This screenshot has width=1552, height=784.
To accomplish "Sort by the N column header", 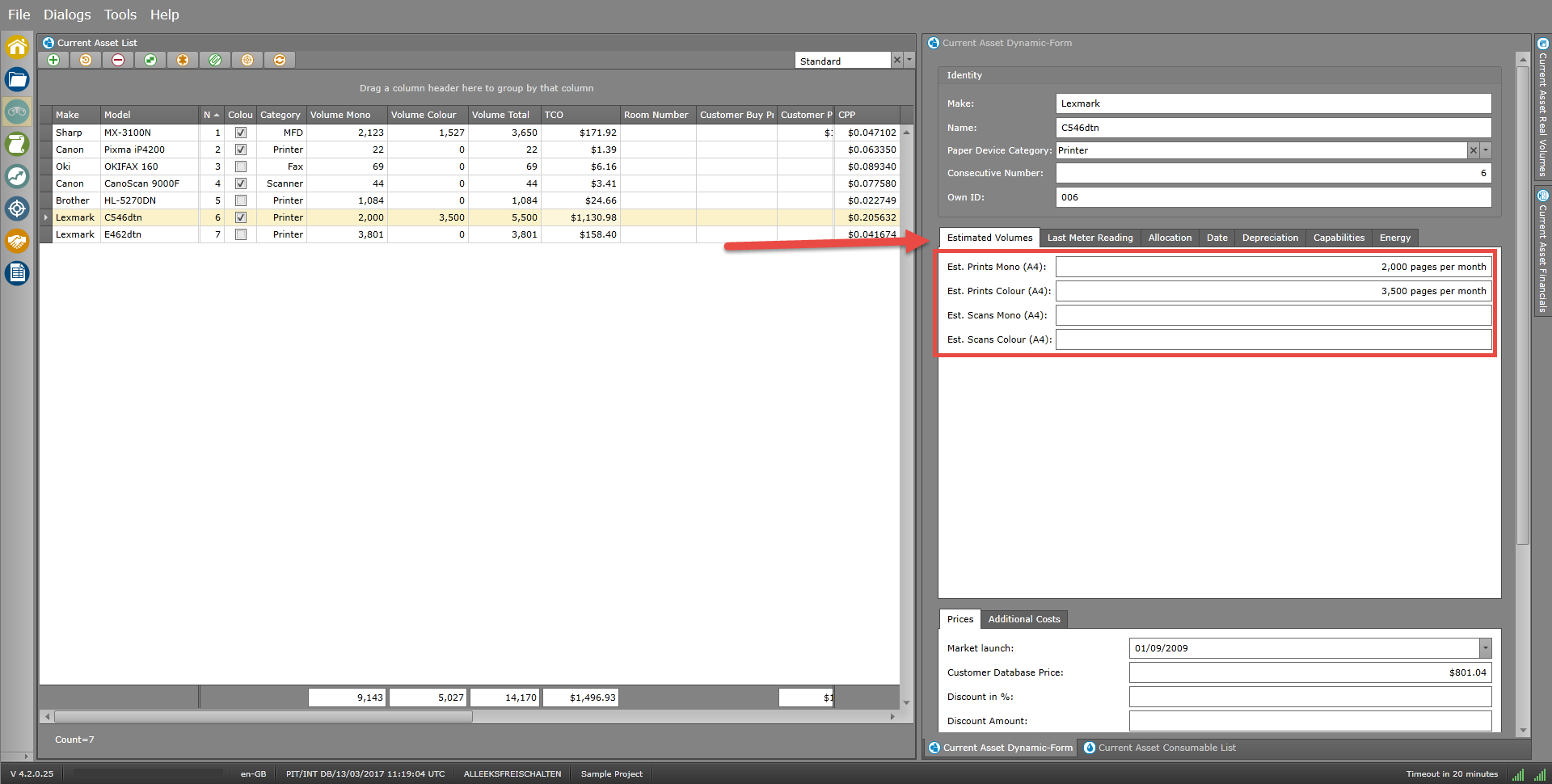I will click(x=212, y=115).
